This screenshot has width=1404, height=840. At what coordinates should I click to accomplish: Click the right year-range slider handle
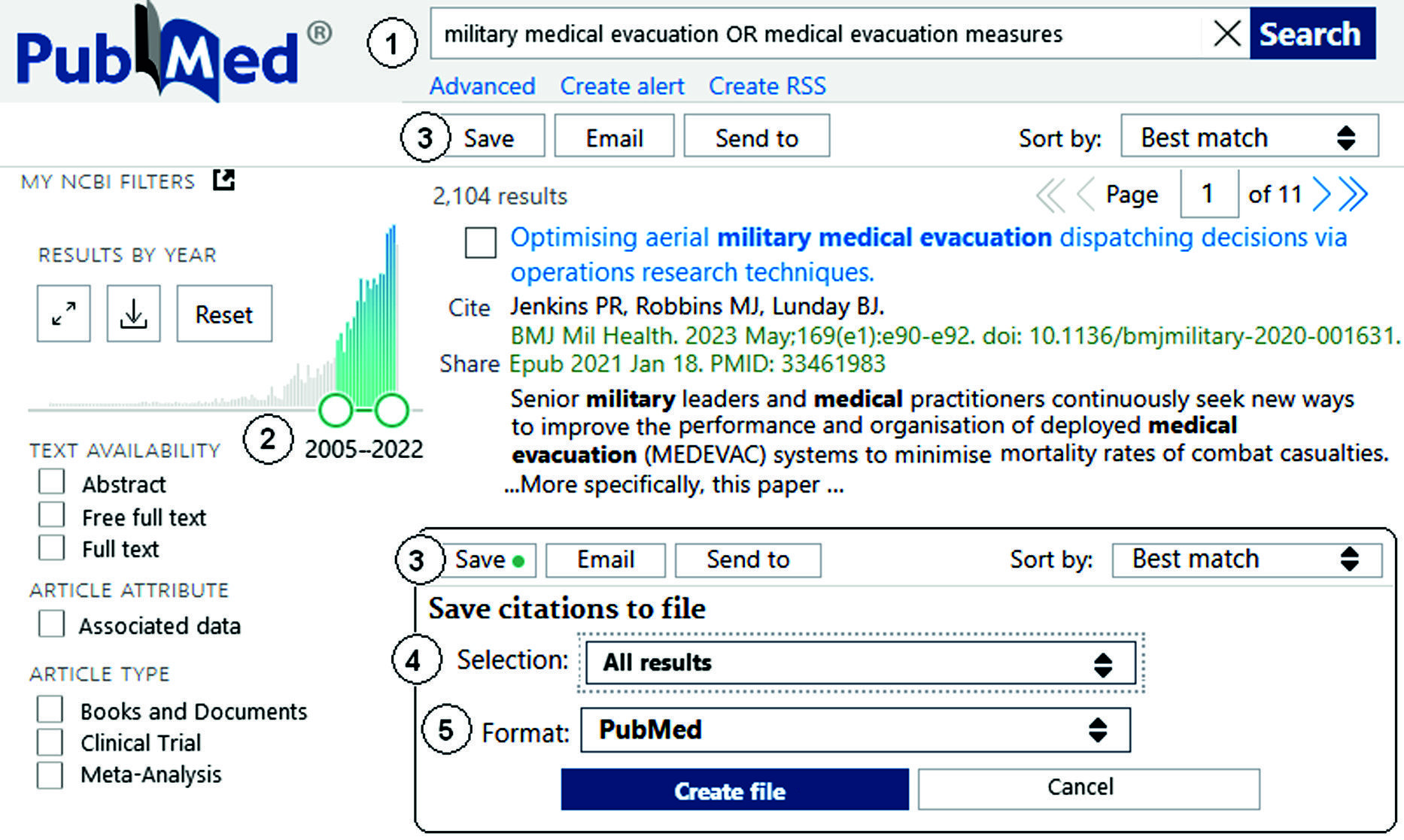pos(391,410)
